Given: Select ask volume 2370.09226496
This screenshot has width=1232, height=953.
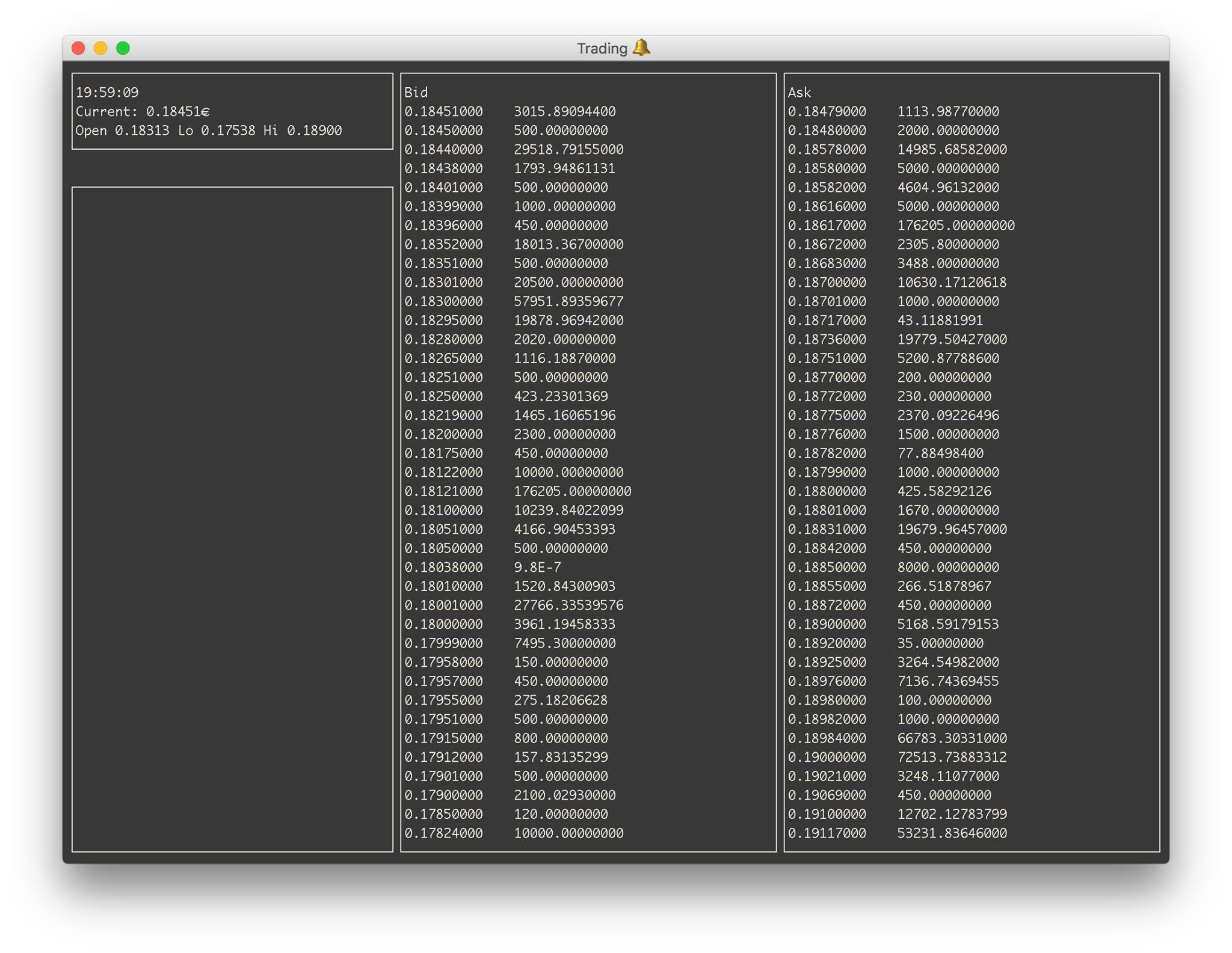Looking at the screenshot, I should tap(948, 415).
